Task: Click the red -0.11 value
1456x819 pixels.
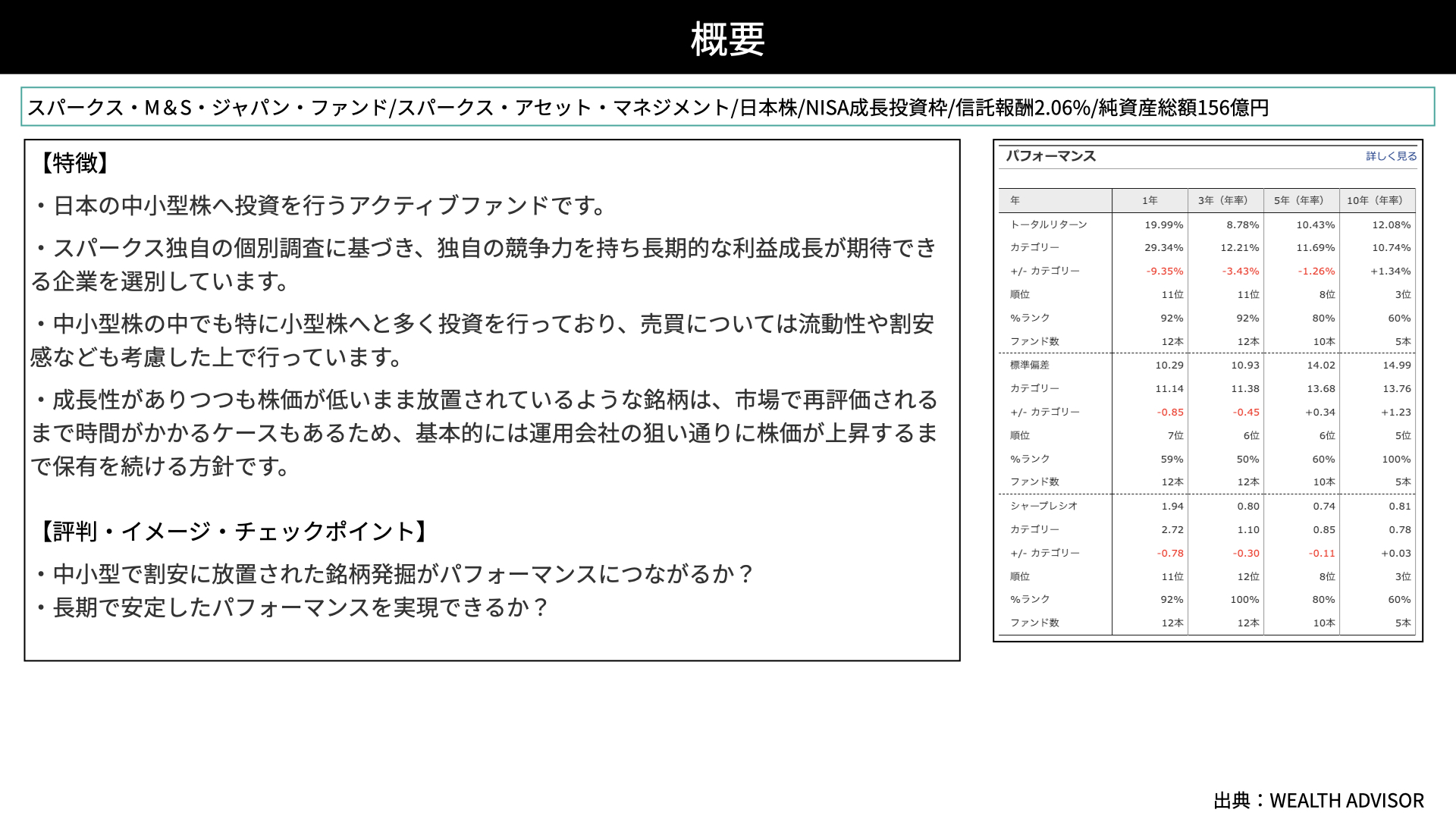Action: (1322, 553)
